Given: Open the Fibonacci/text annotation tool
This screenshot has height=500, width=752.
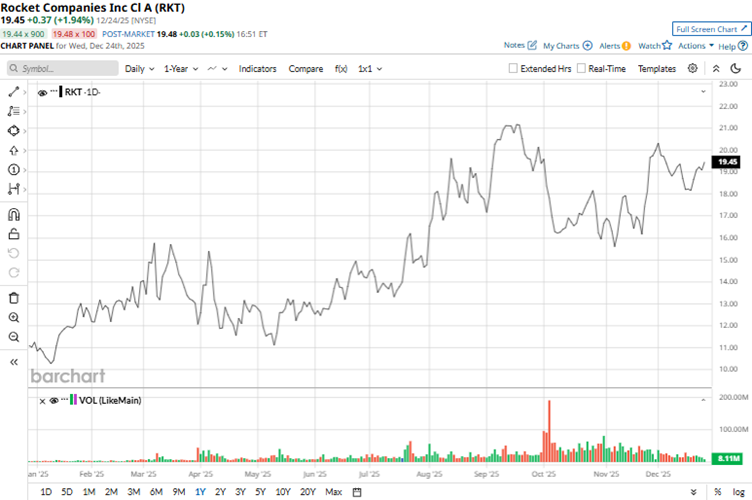Looking at the screenshot, I should point(13,111).
